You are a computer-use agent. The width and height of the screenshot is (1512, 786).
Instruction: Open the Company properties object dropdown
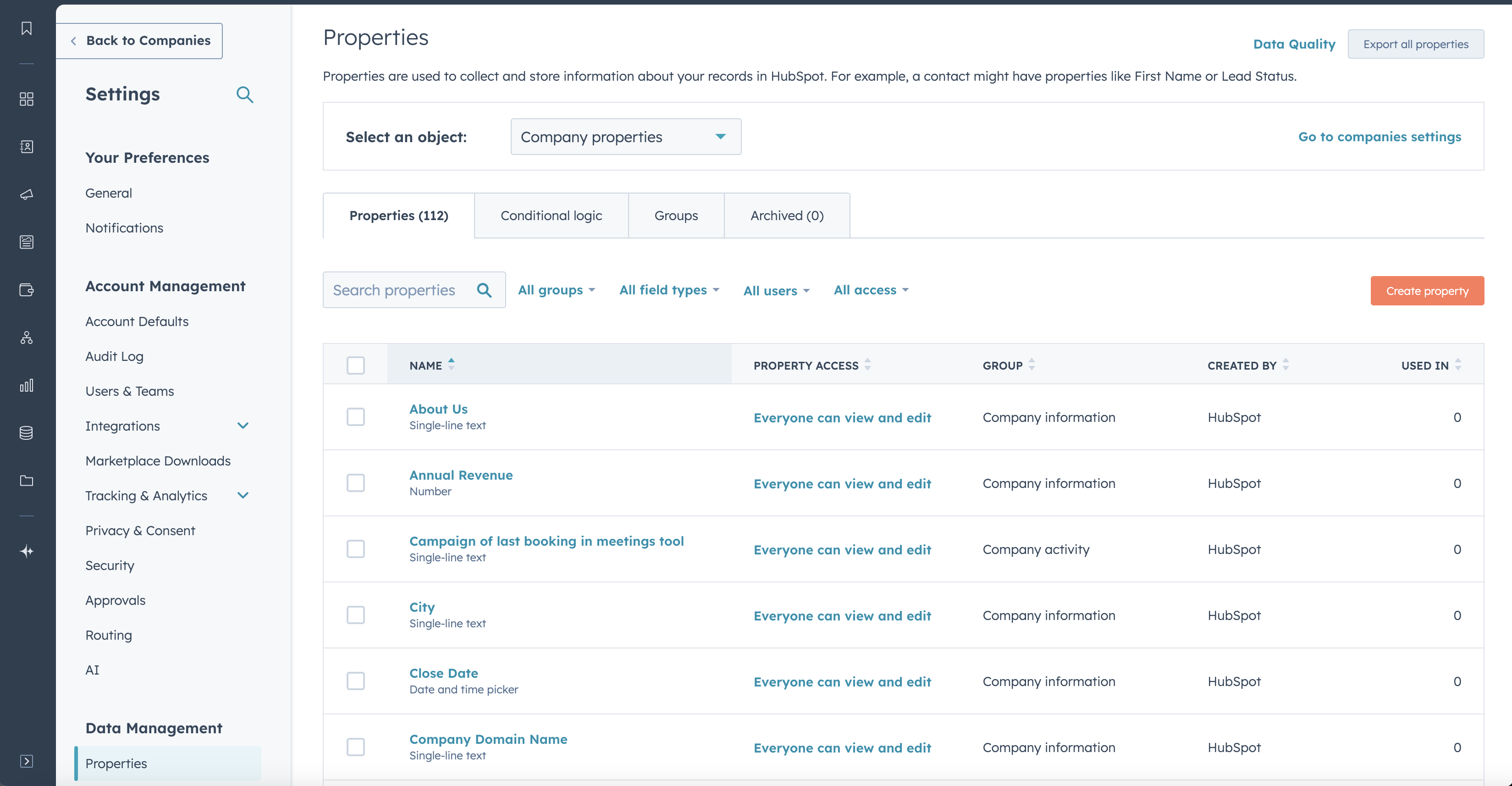[625, 137]
